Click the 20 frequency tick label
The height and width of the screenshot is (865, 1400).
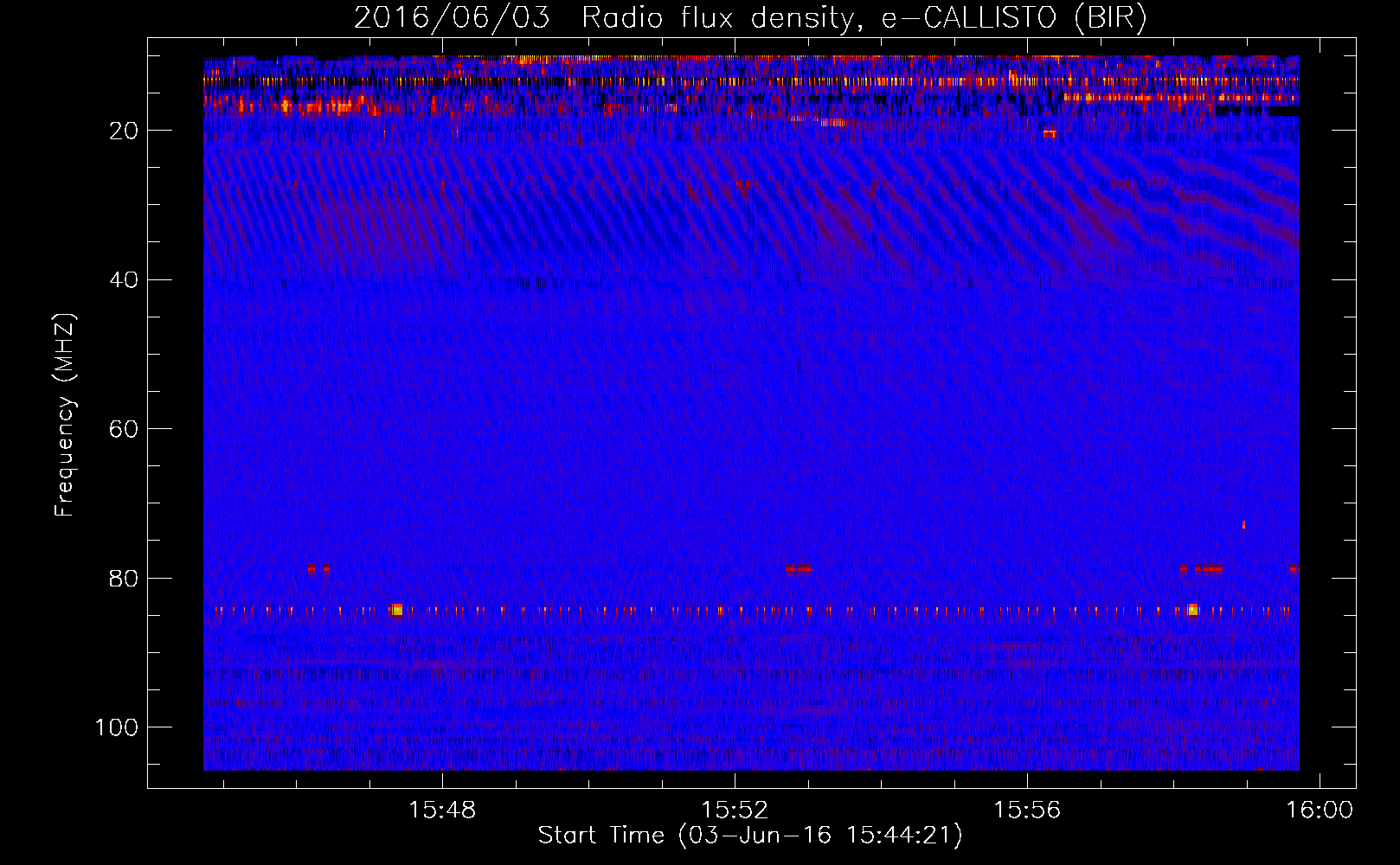125,131
